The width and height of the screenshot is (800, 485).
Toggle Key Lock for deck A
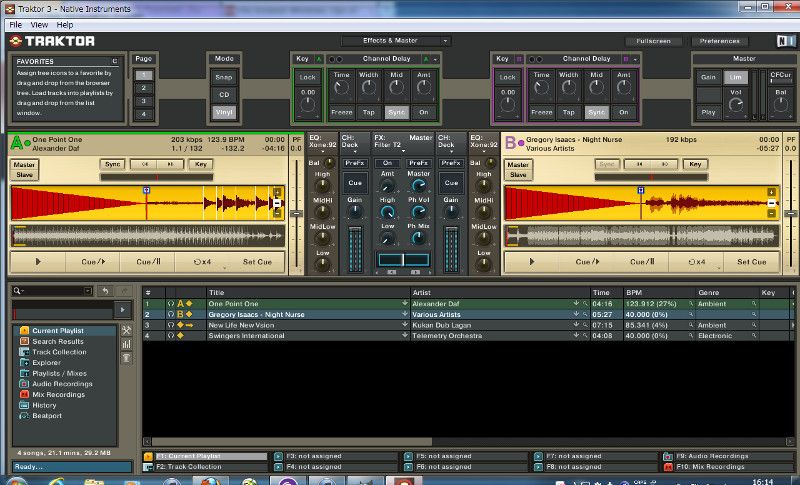(x=307, y=78)
